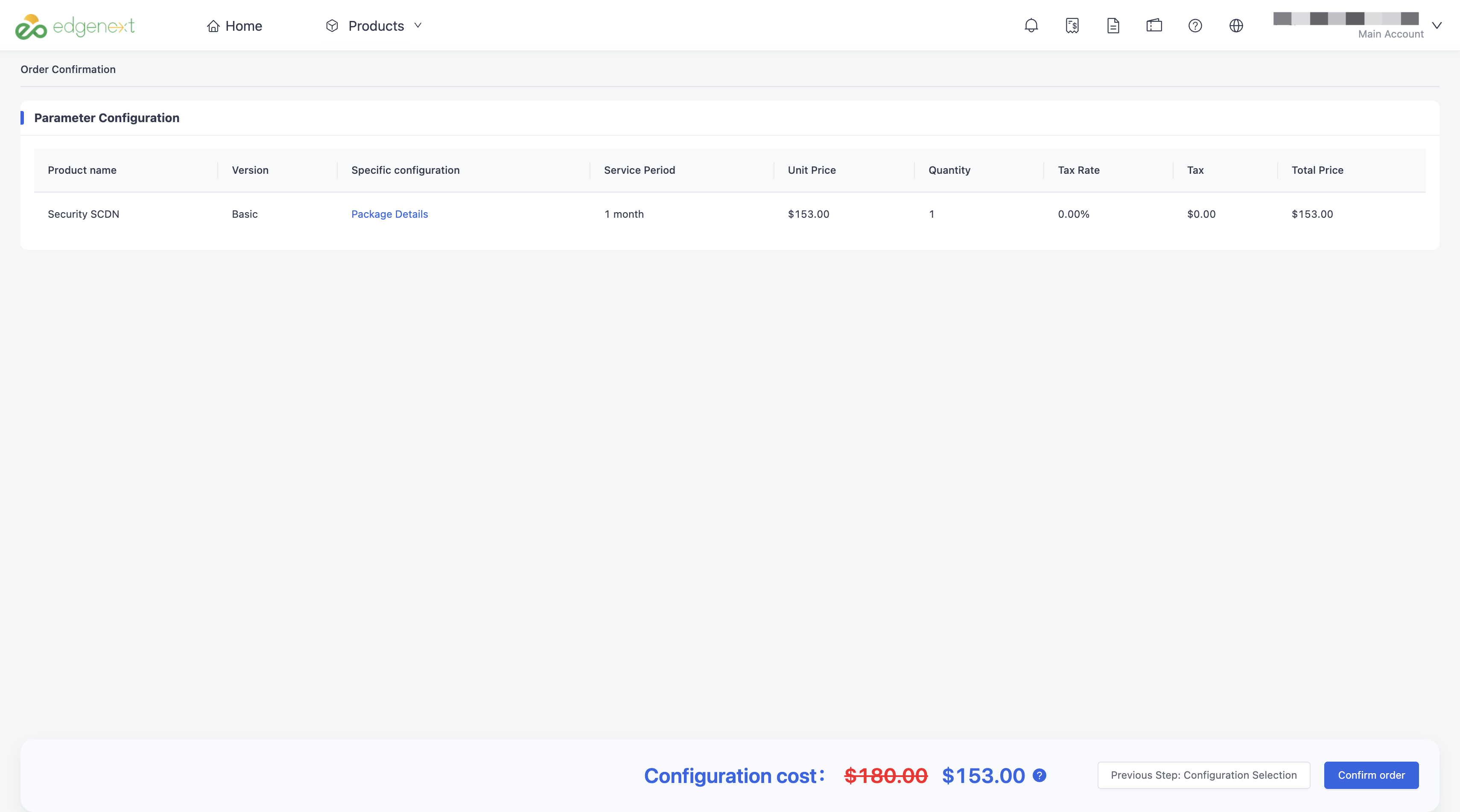Select the 0.00% tax rate cell
Screen dimensions: 1460x812
[x=1074, y=214]
